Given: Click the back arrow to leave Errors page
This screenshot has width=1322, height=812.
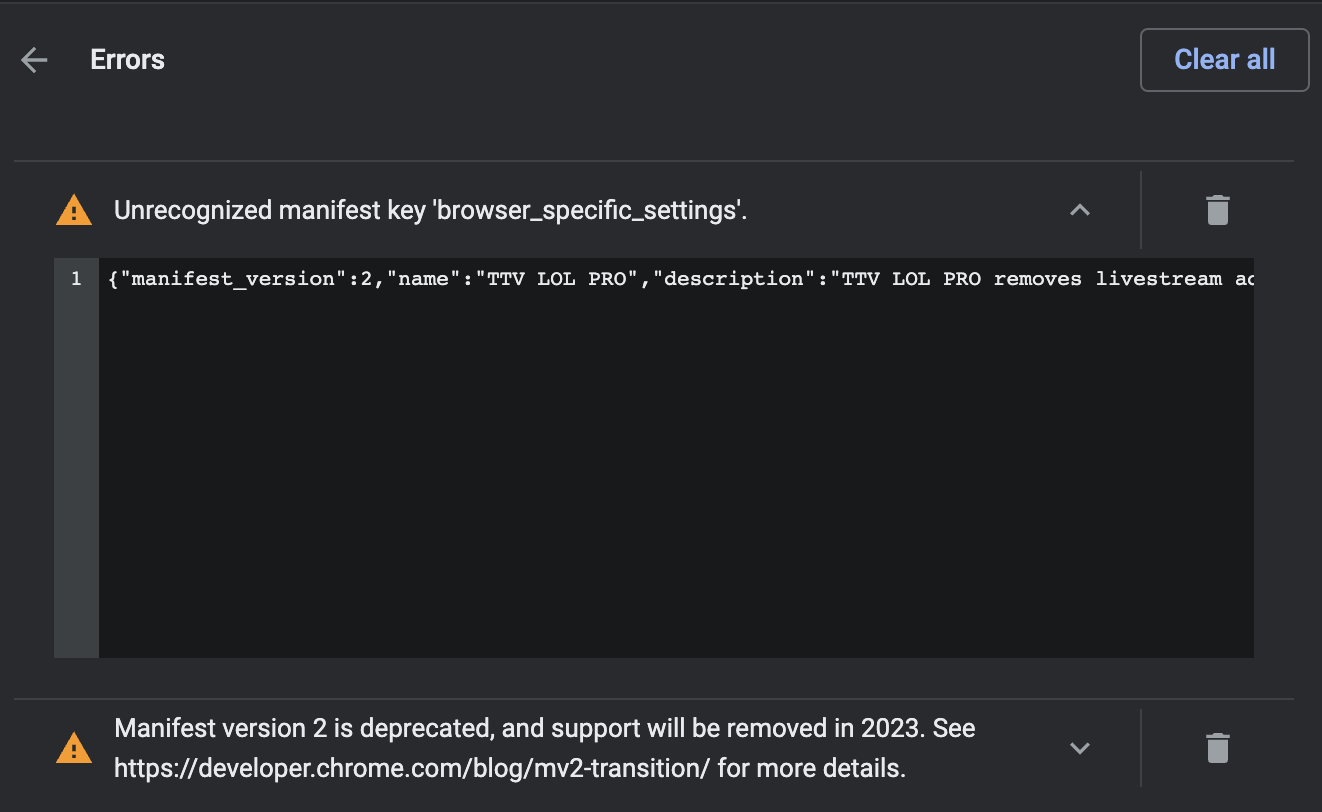Looking at the screenshot, I should click(x=33, y=59).
